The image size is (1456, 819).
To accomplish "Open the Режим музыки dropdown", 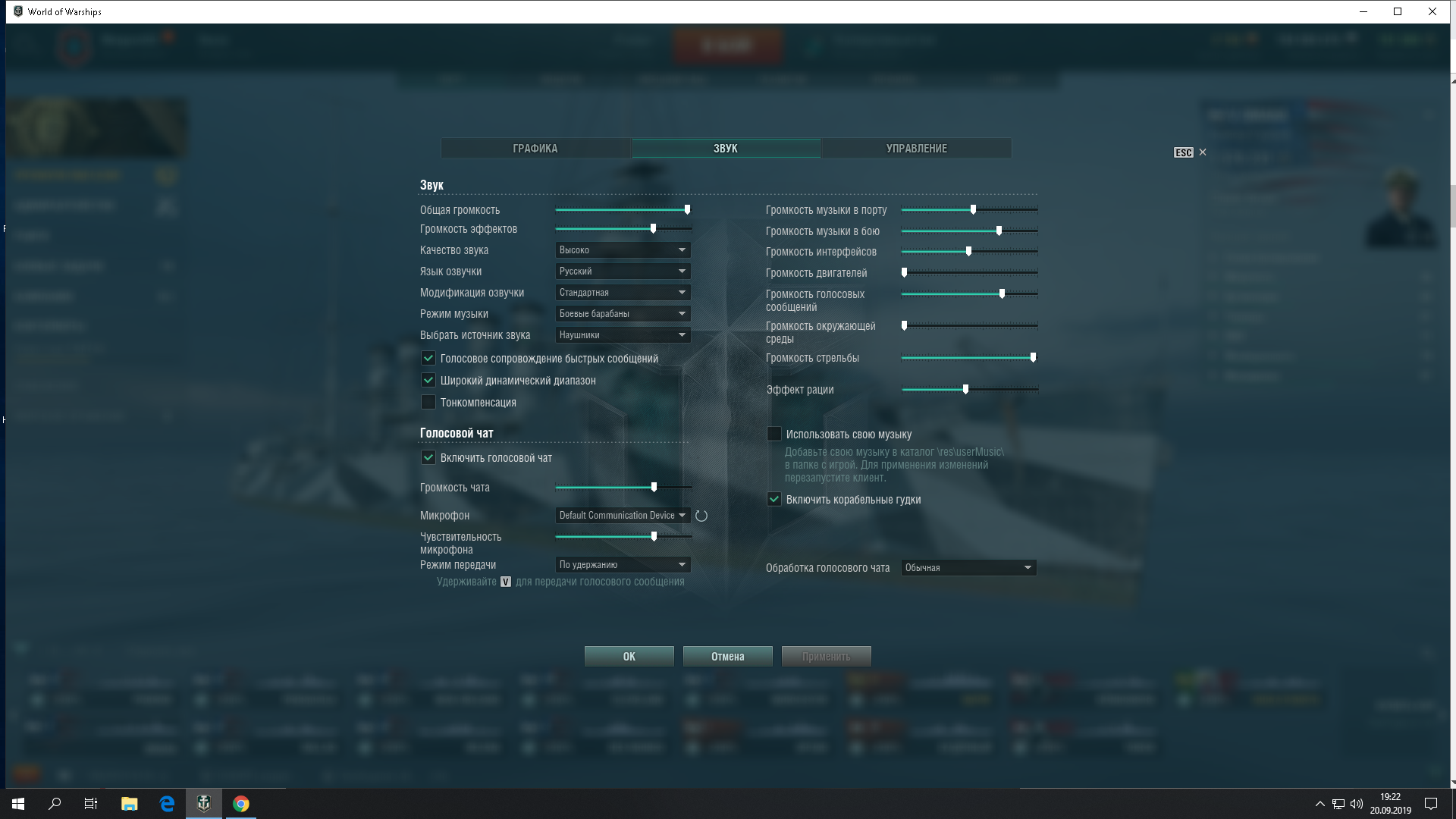I will tap(623, 314).
